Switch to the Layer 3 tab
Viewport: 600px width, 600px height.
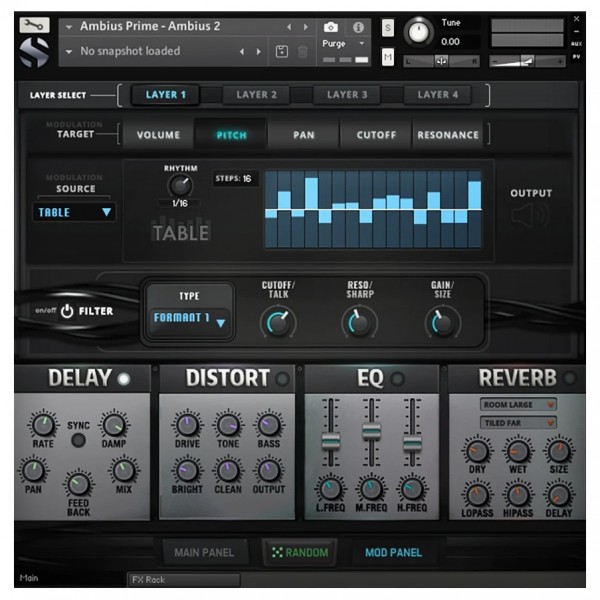pos(347,95)
